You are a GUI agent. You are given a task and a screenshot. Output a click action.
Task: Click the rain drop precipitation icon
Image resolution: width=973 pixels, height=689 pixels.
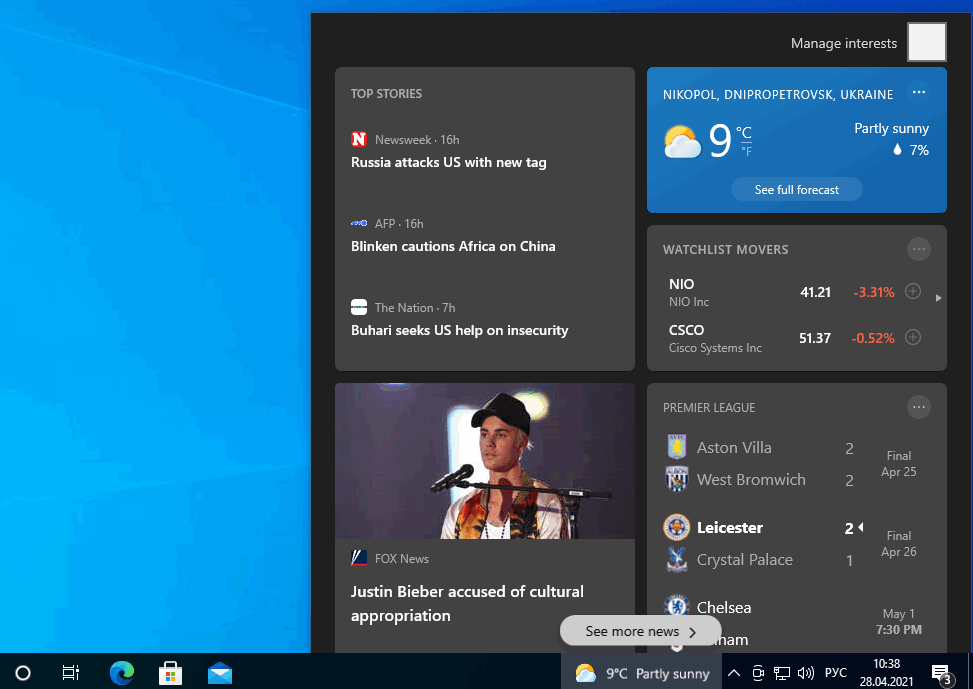[x=897, y=150]
